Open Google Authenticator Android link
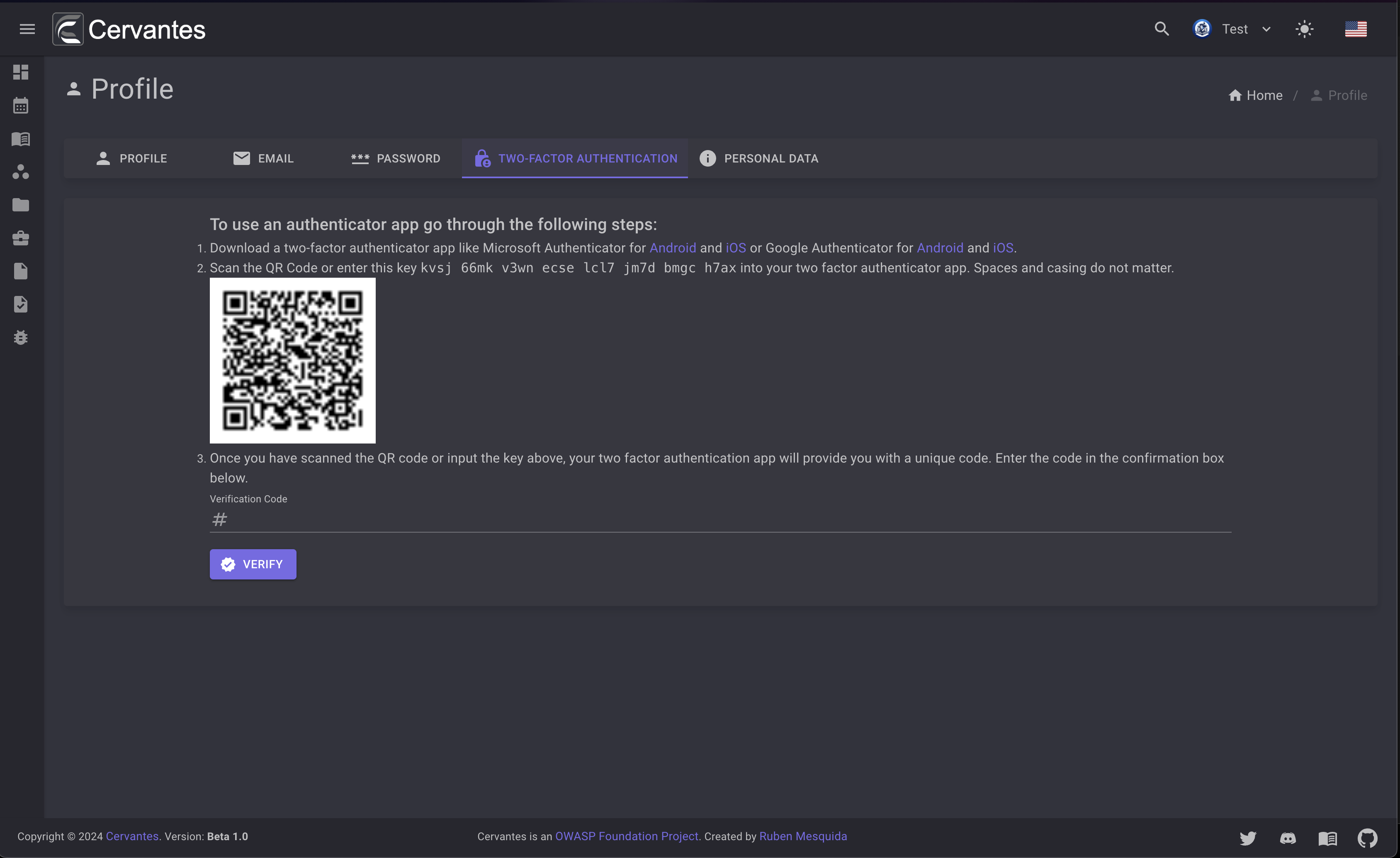 (x=940, y=248)
